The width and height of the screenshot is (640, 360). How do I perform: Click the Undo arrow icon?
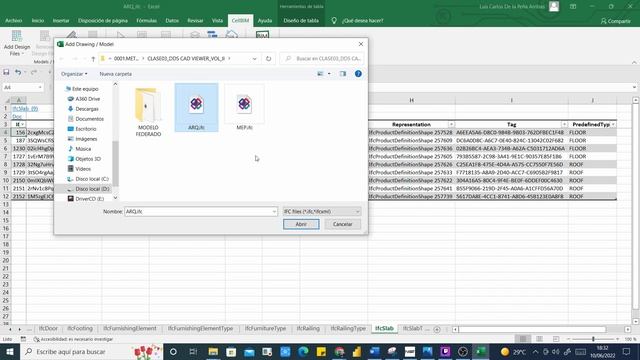pyautogui.click(x=18, y=72)
